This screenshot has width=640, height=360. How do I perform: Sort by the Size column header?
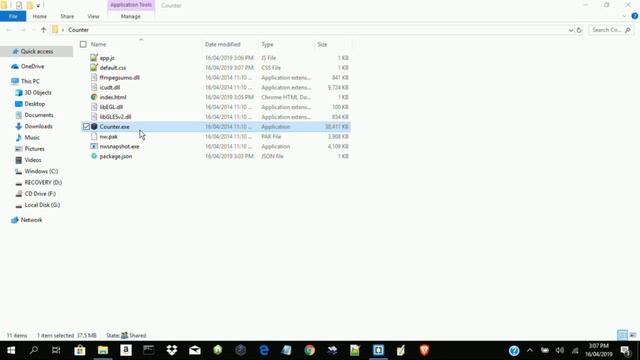322,44
